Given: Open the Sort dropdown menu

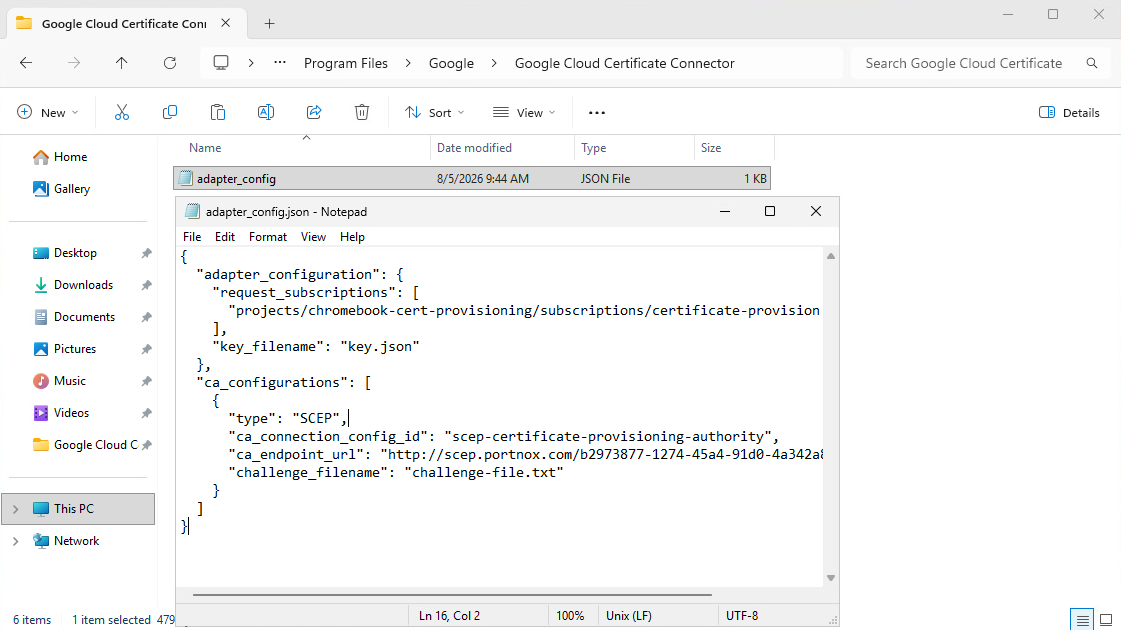Looking at the screenshot, I should [435, 112].
